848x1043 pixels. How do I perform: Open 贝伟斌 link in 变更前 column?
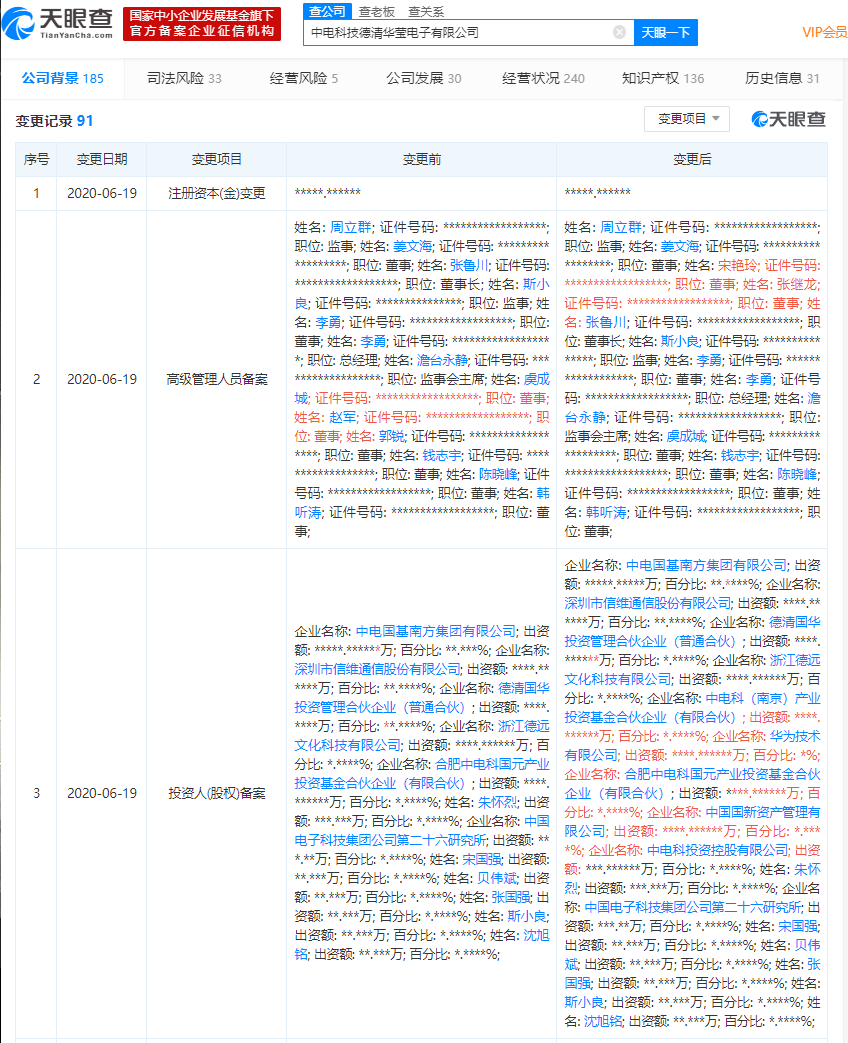(497, 878)
